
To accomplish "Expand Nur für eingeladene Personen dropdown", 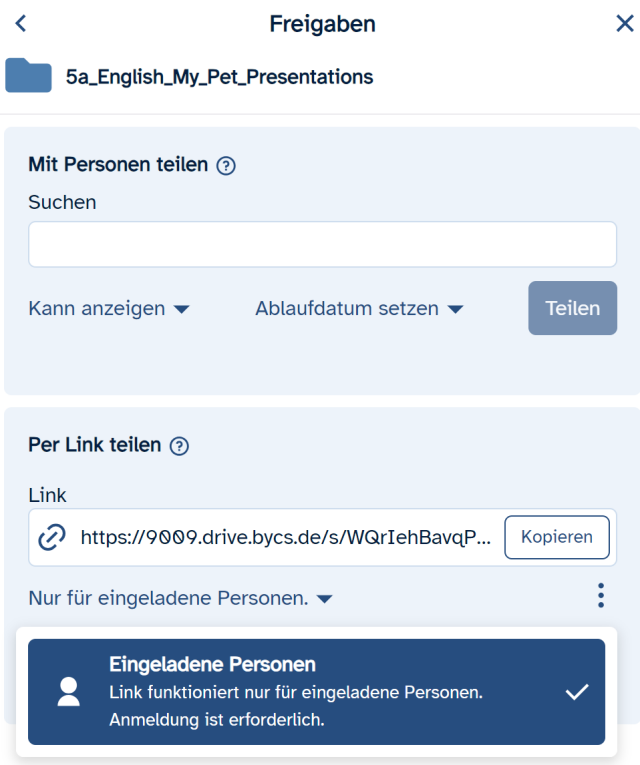I will pos(180,599).
